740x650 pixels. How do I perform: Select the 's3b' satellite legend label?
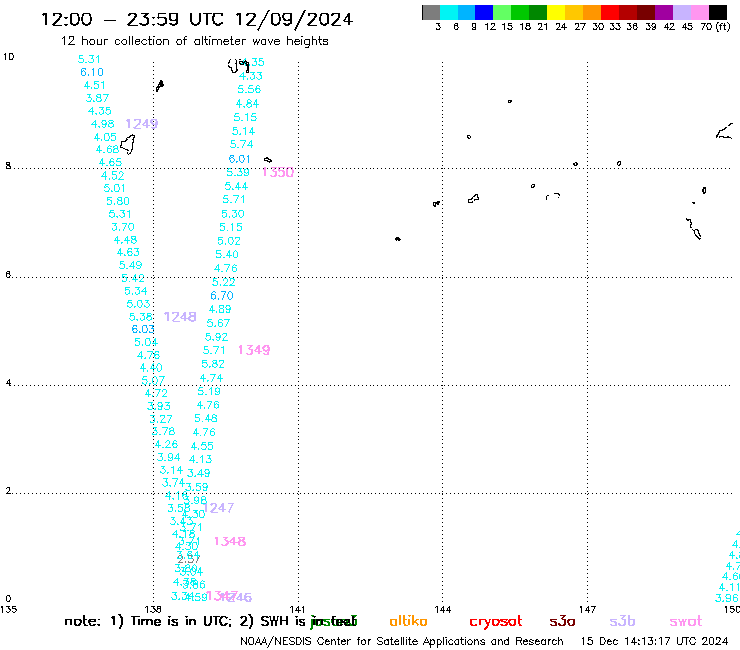point(622,621)
